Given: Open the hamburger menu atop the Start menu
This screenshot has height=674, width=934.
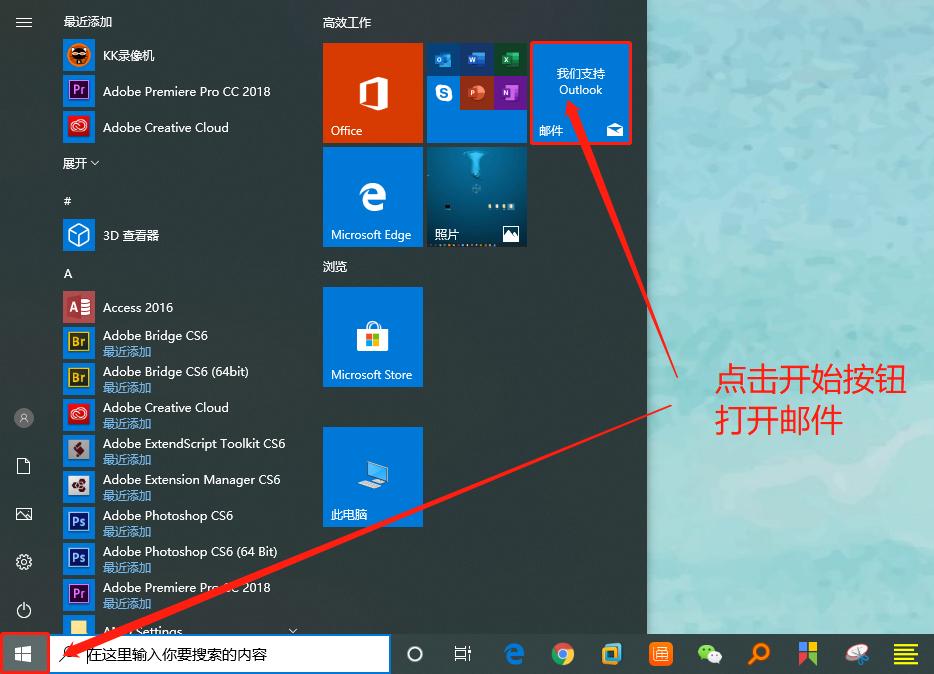Looking at the screenshot, I should point(24,23).
